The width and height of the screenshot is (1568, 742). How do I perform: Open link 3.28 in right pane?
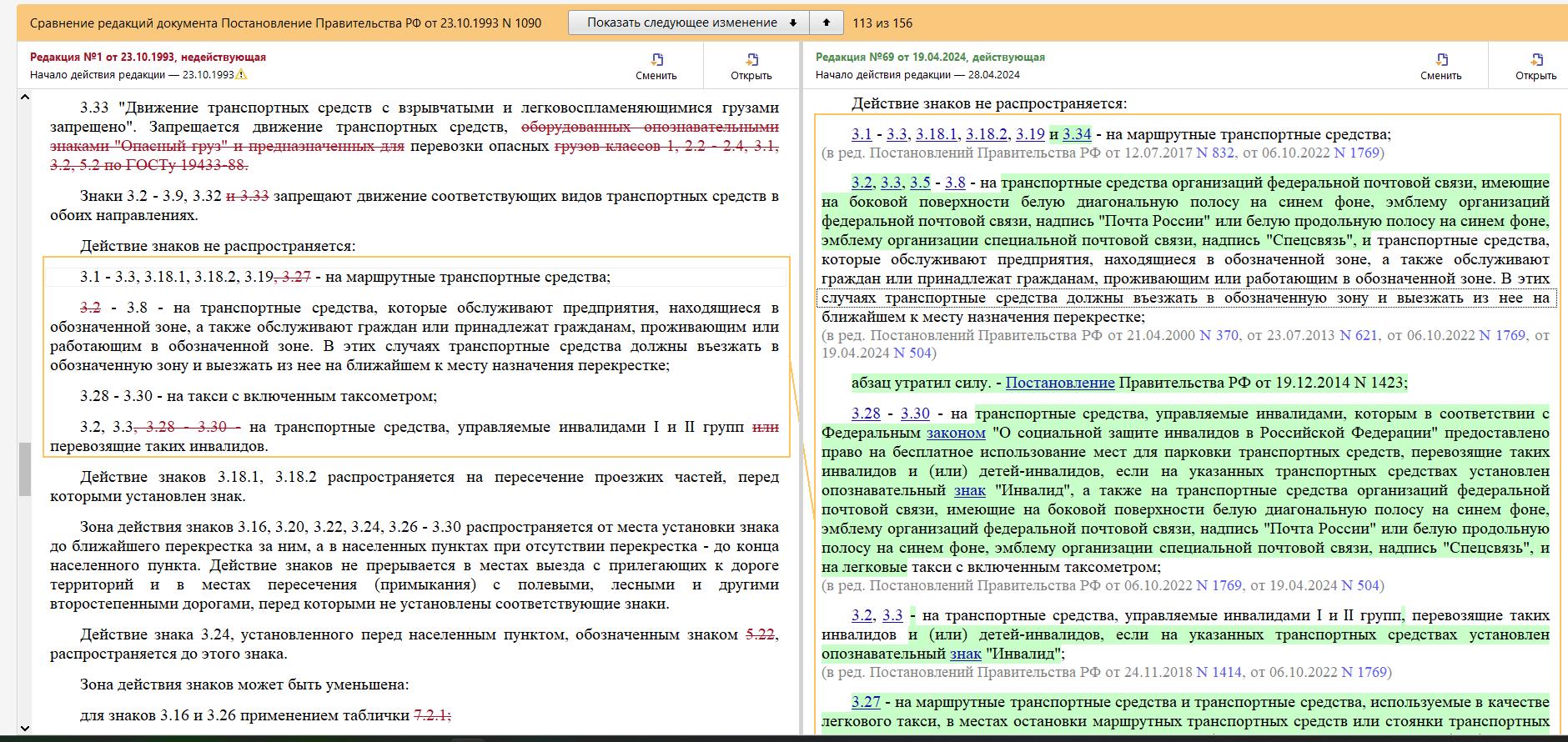(x=866, y=414)
